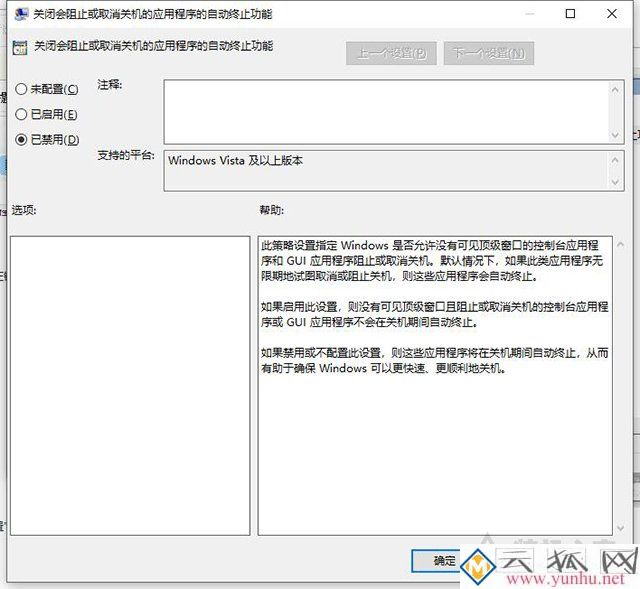The height and width of the screenshot is (589, 640).
Task: Click the window title bar app icon
Action: coord(20,14)
